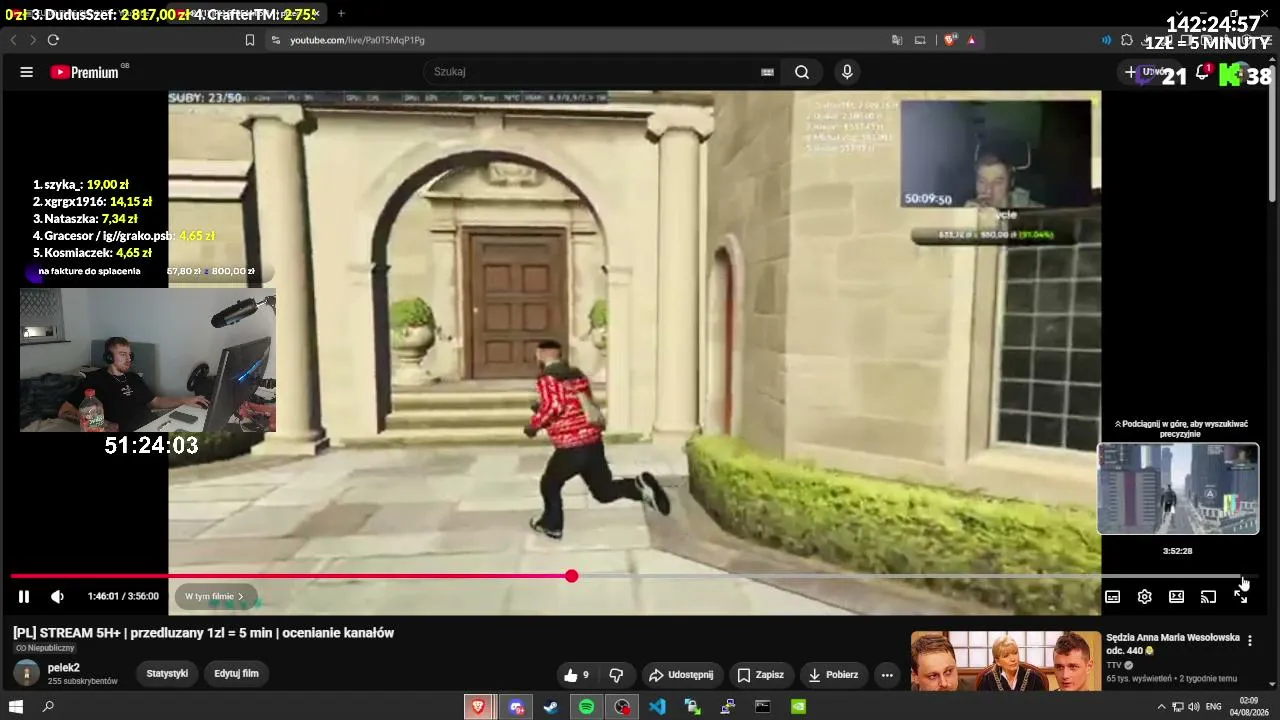Open more actions ellipsis under video
The width and height of the screenshot is (1280, 720).
click(x=887, y=675)
